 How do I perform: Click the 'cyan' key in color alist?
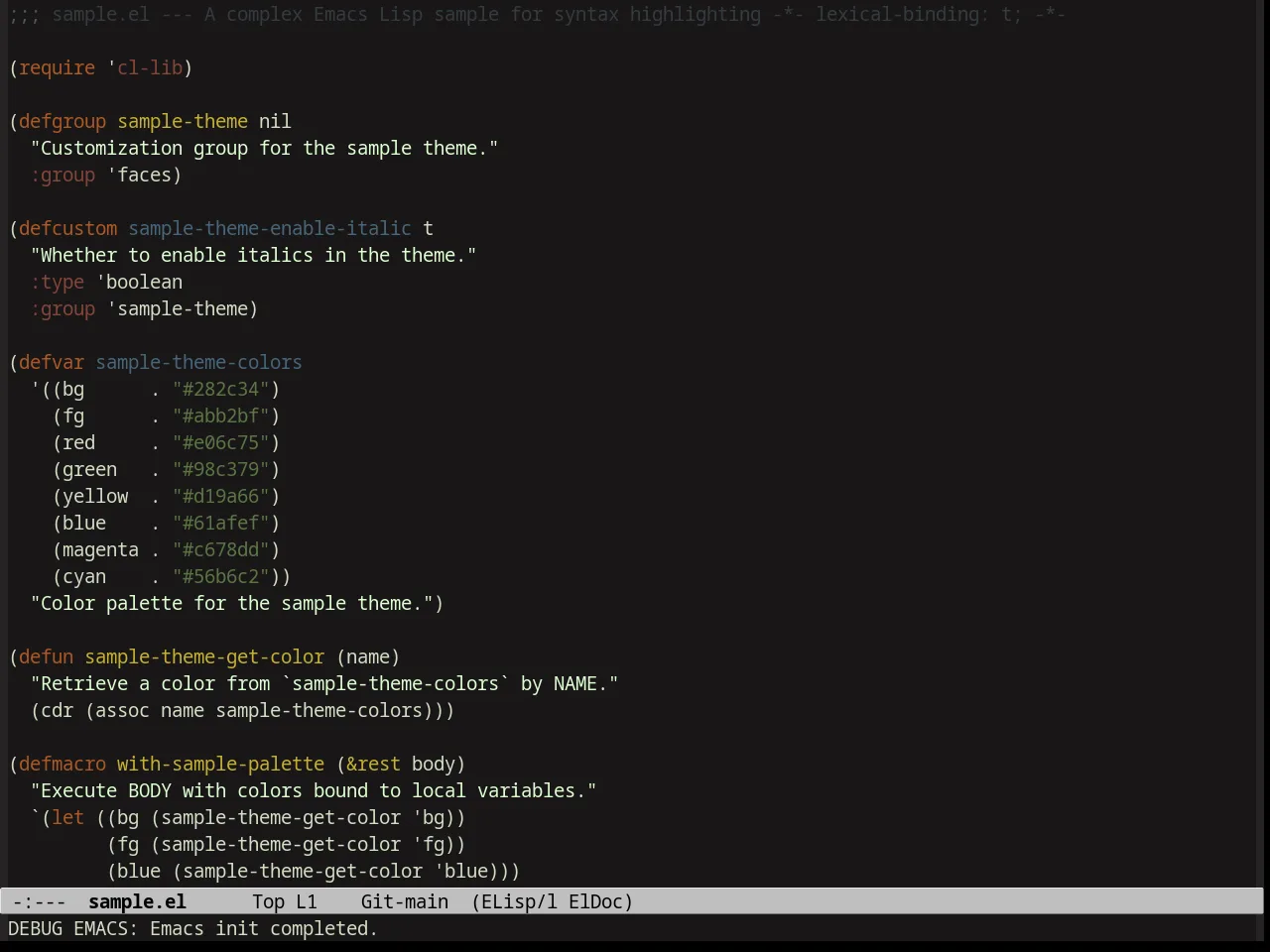pyautogui.click(x=84, y=576)
